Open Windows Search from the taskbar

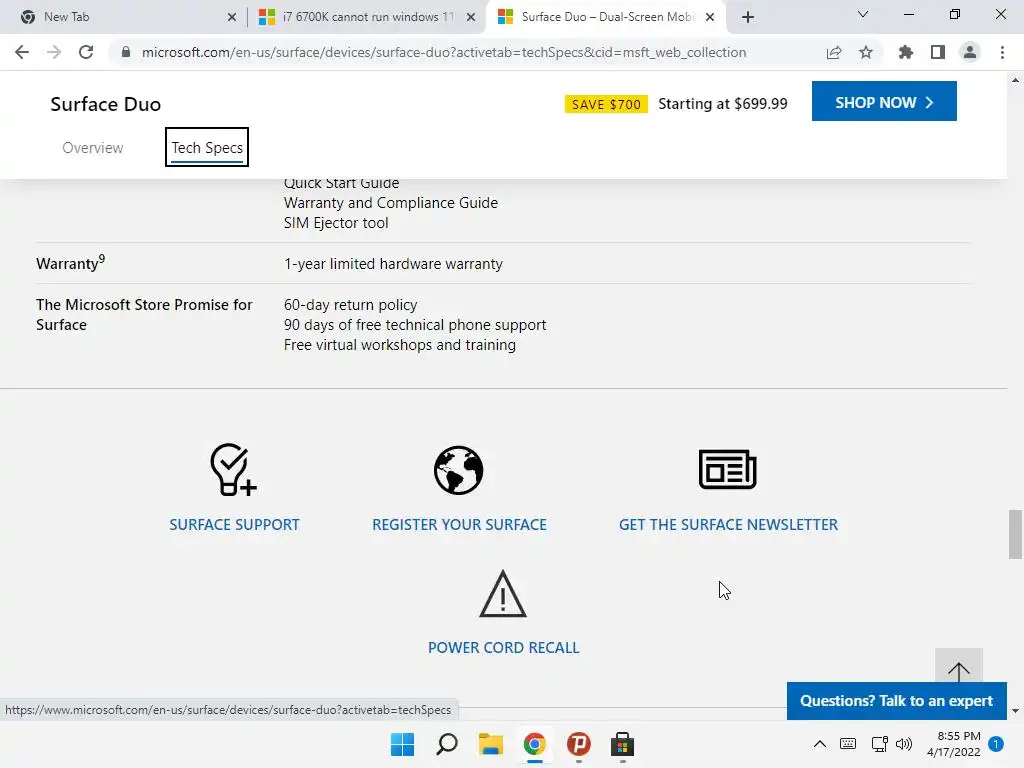tap(447, 744)
